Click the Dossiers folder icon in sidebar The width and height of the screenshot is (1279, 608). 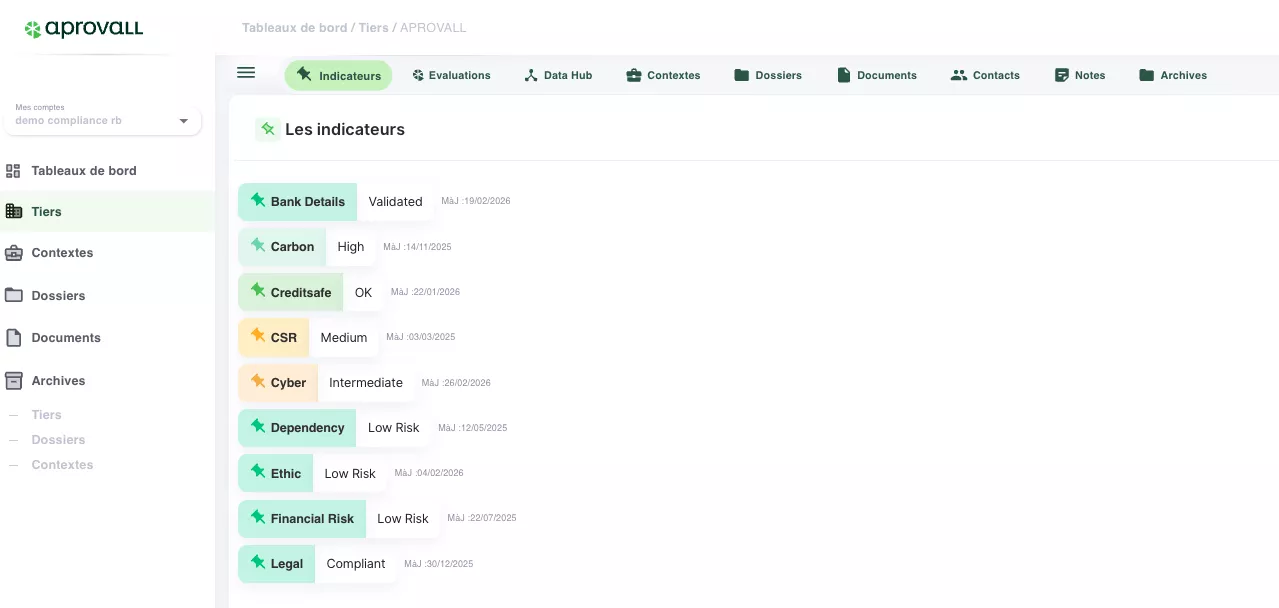tap(13, 295)
